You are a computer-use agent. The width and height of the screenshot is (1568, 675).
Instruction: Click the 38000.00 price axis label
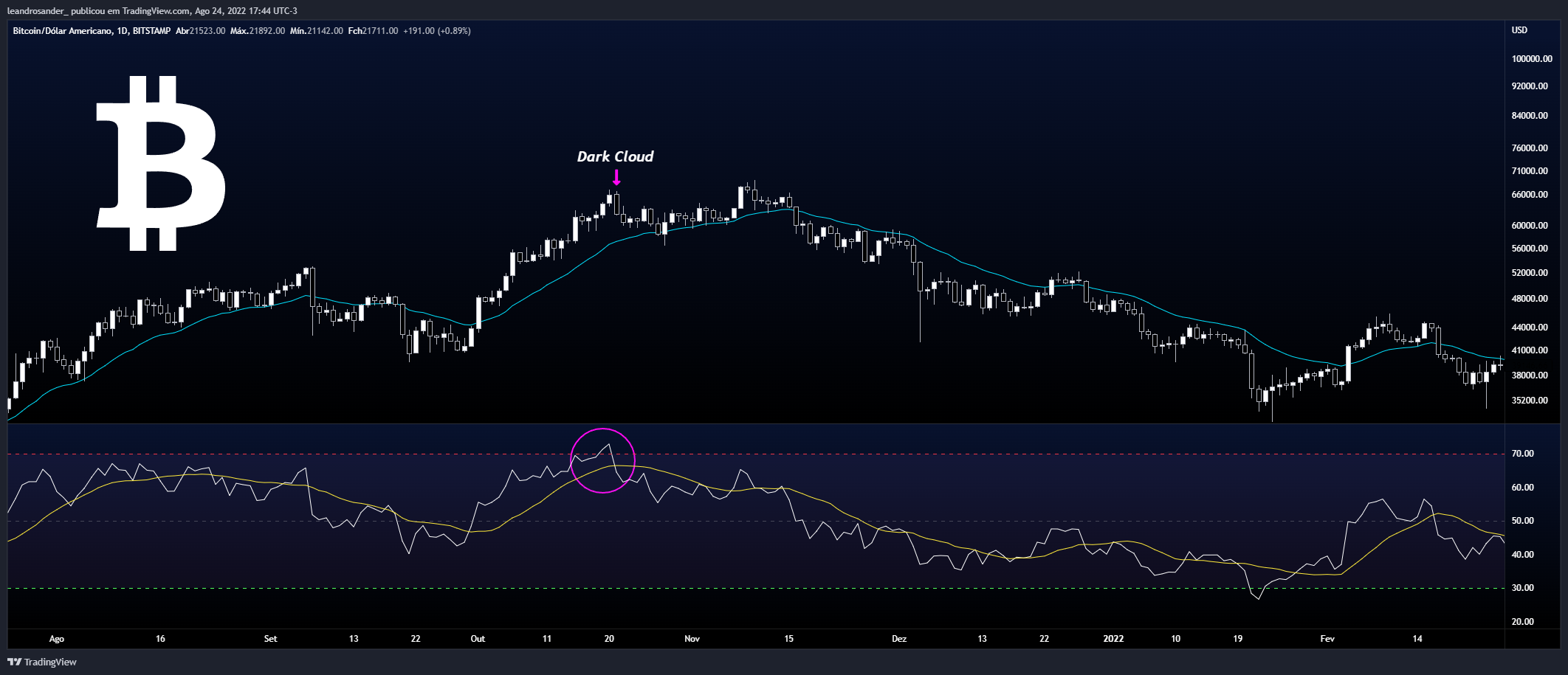pos(1530,375)
